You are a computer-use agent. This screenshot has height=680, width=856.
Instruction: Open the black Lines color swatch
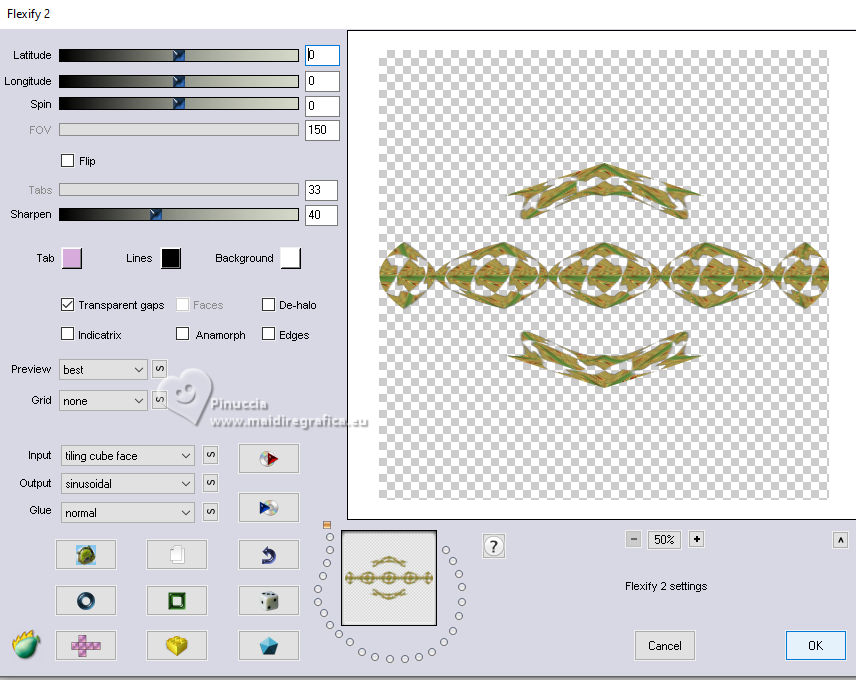click(171, 258)
